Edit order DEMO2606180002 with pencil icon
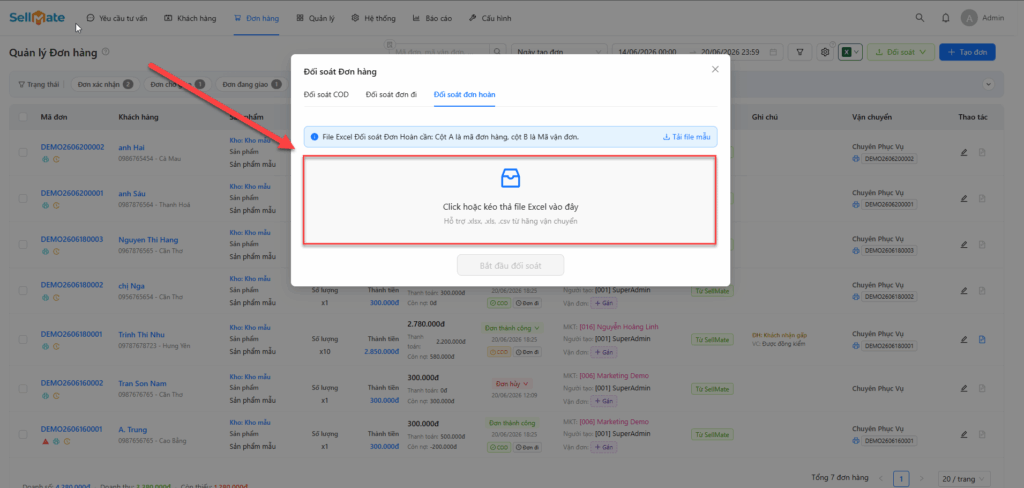This screenshot has height=488, width=1024. [x=964, y=291]
